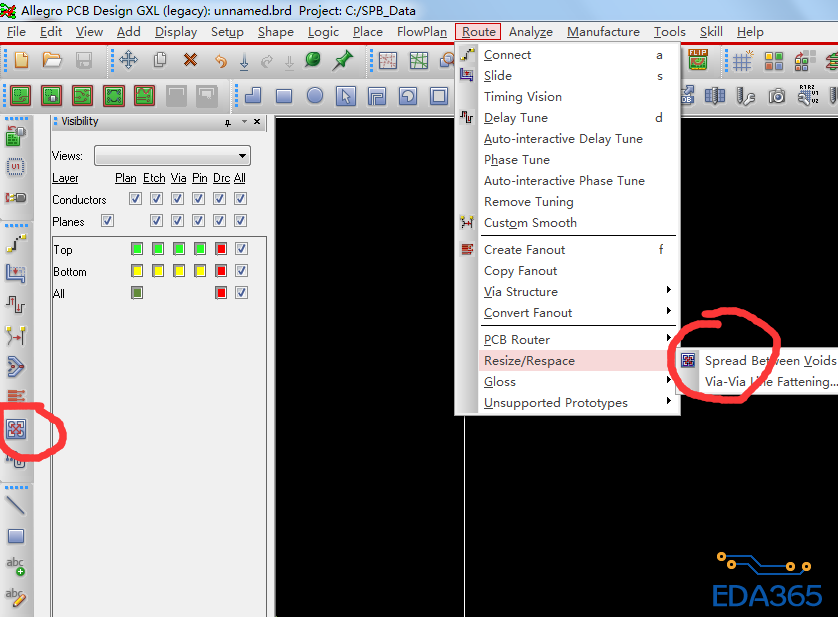Click the Drc column header
838x617 pixels.
[221, 178]
